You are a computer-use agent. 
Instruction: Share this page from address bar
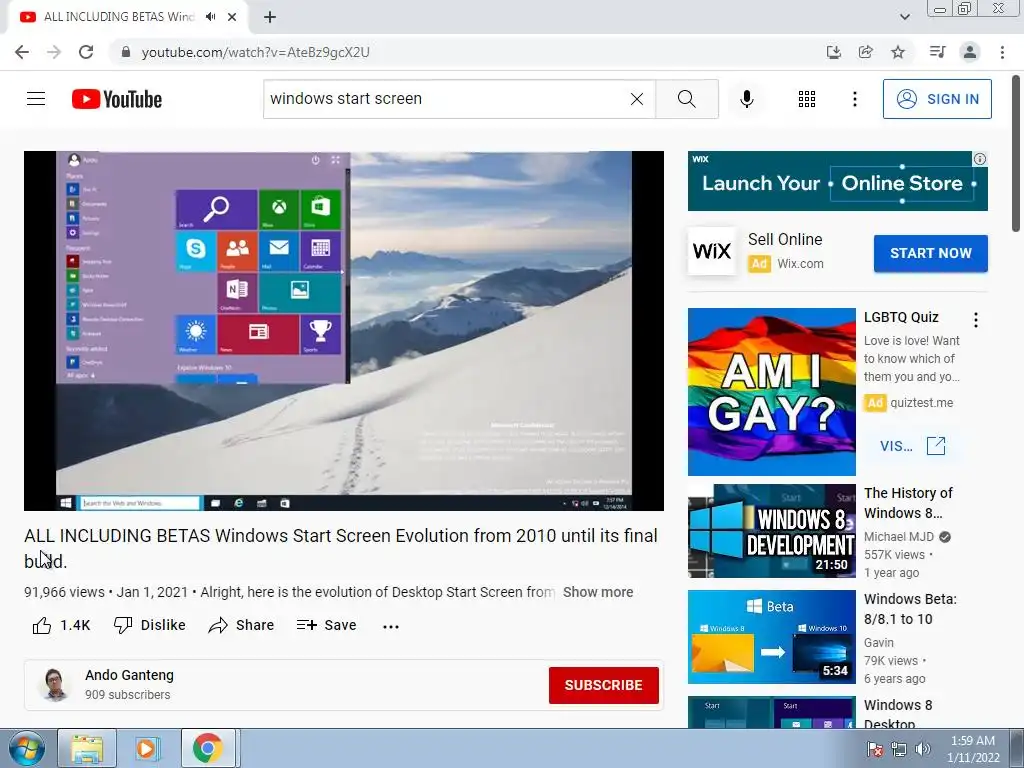866,52
